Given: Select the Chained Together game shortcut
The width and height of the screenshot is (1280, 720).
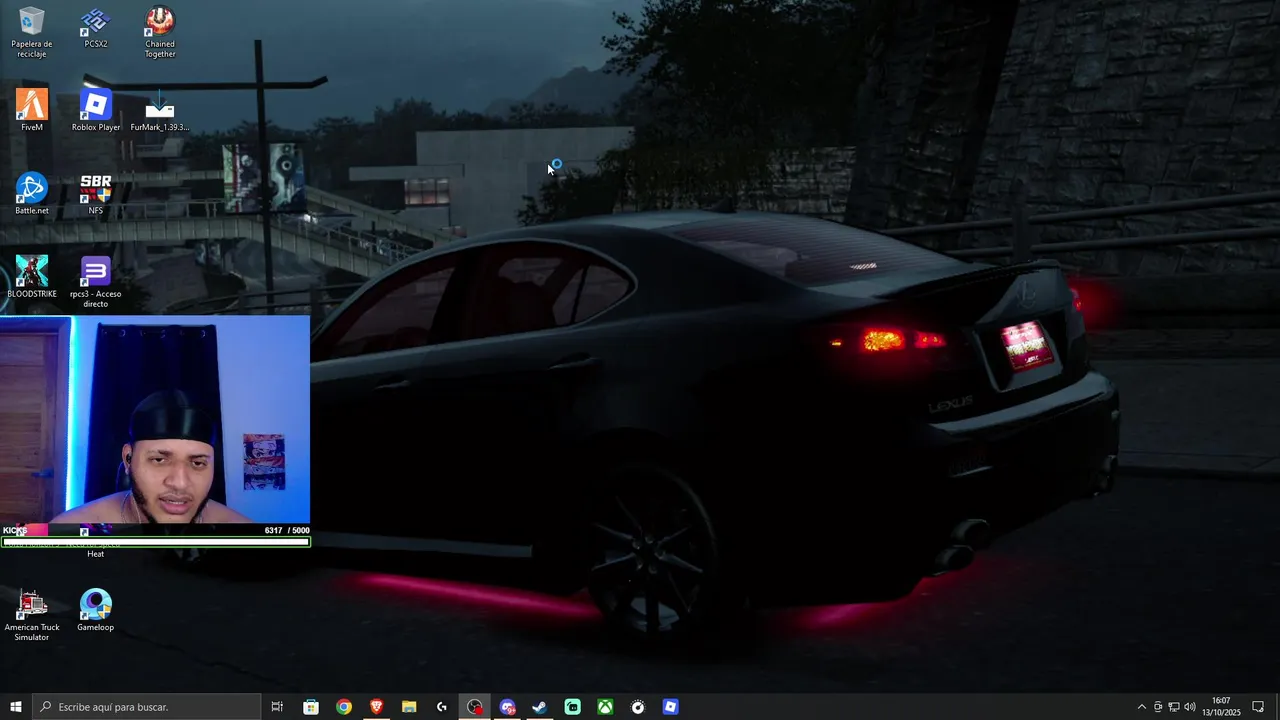Looking at the screenshot, I should click(x=160, y=32).
